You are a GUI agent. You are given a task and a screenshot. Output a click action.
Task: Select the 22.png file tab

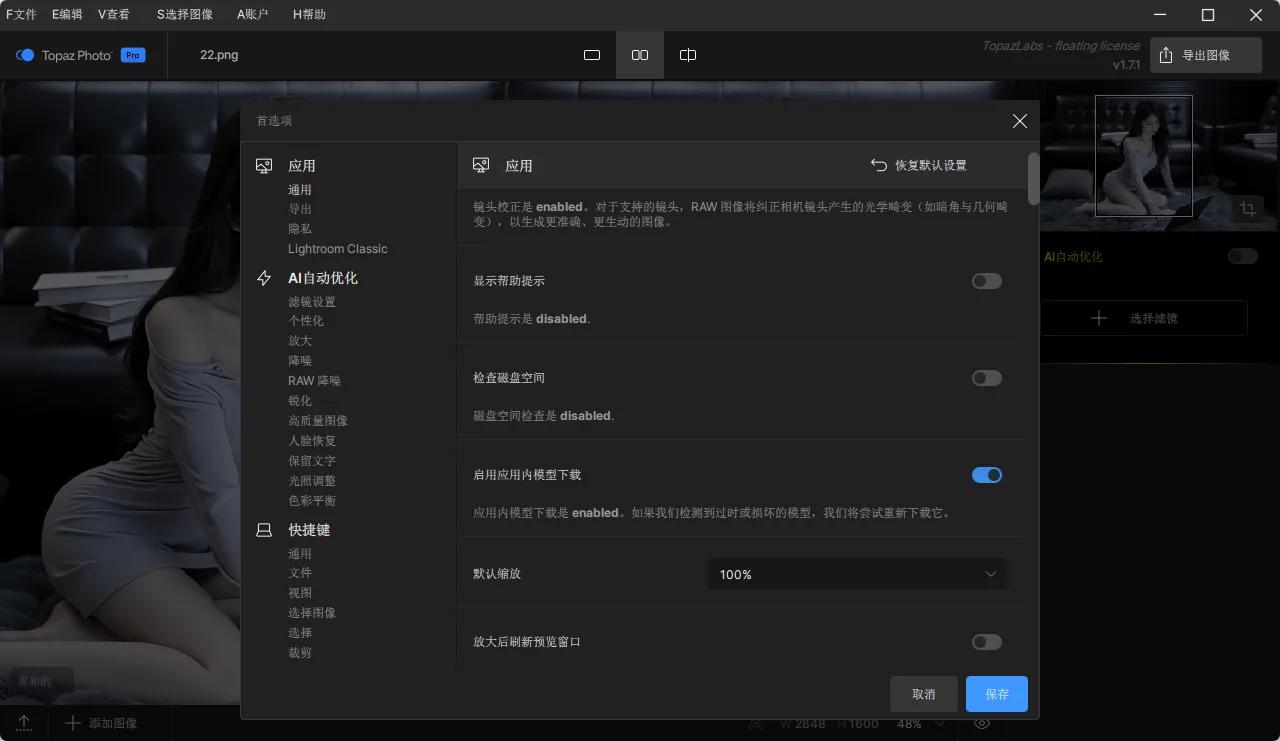[x=219, y=55]
